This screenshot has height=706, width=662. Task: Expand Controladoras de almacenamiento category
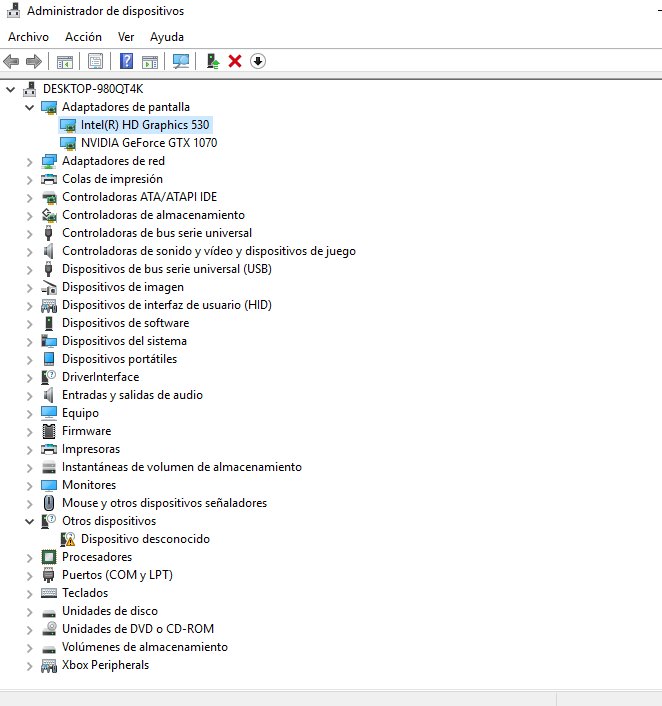(30, 216)
